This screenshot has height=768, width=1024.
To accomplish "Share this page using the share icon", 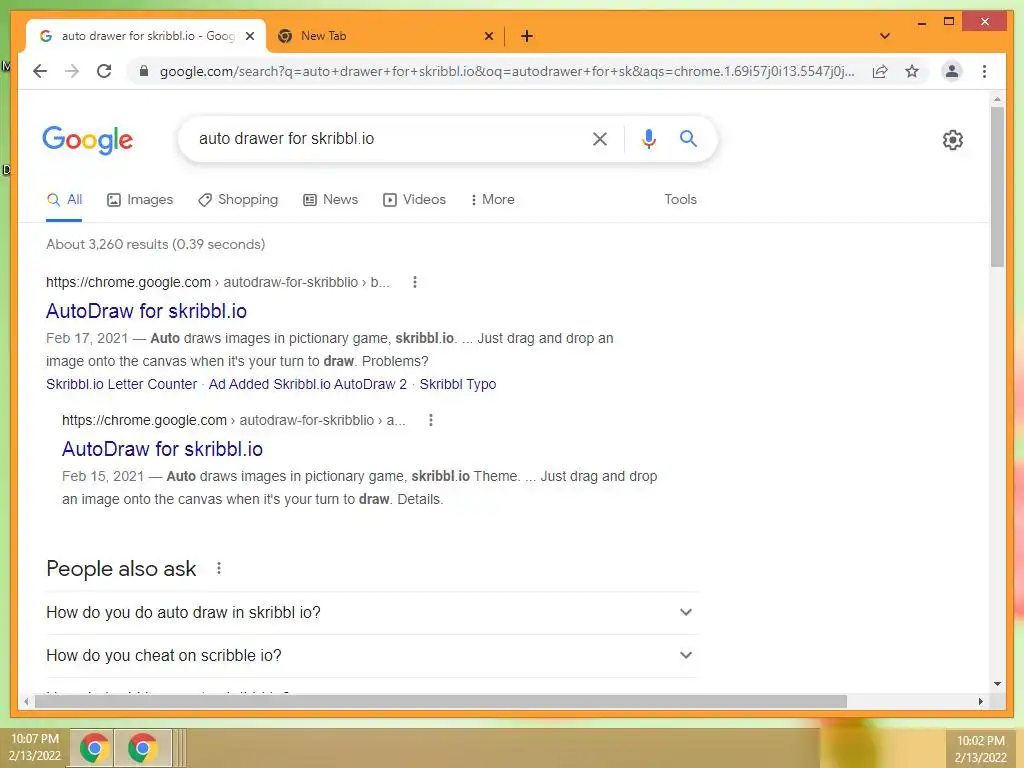I will 880,71.
